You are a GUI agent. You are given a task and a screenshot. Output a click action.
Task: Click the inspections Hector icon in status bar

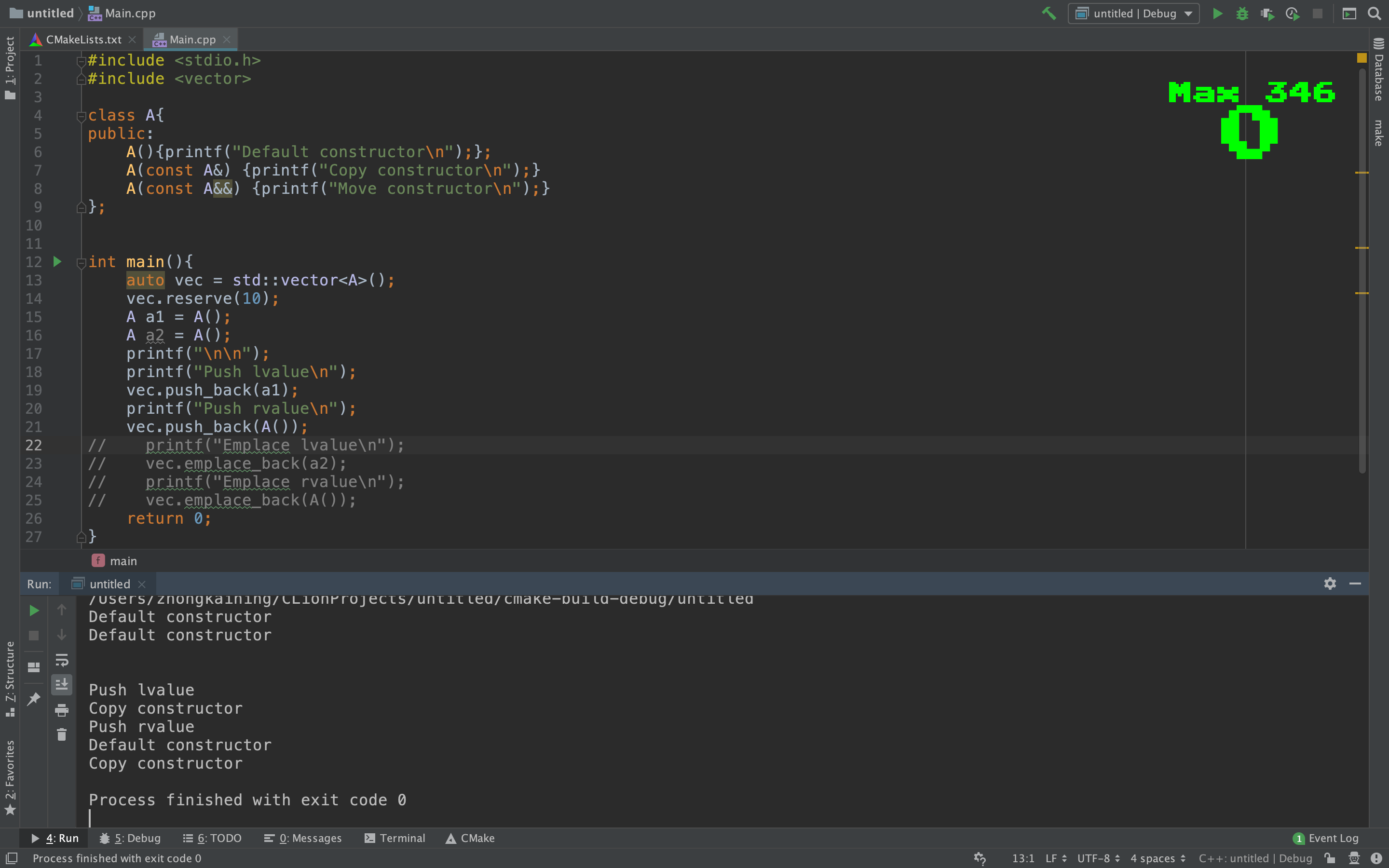1354,858
